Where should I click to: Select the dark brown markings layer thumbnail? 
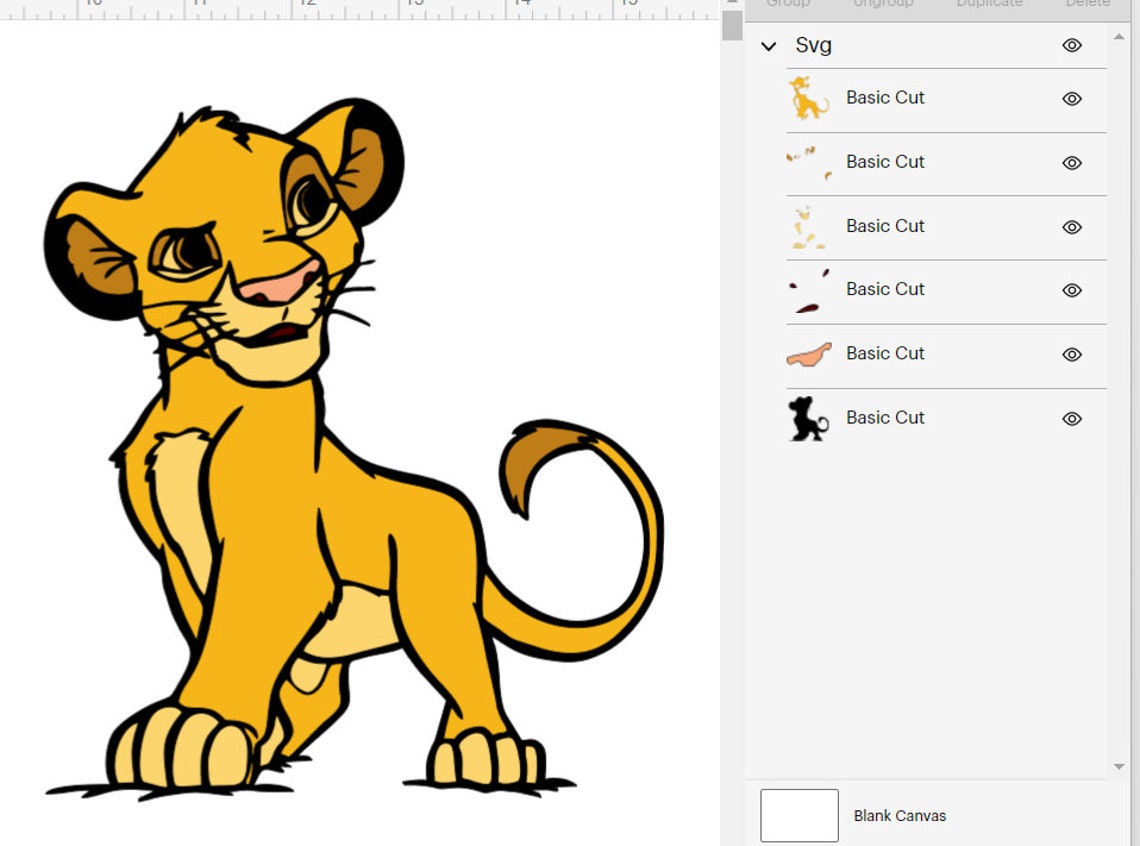809,290
